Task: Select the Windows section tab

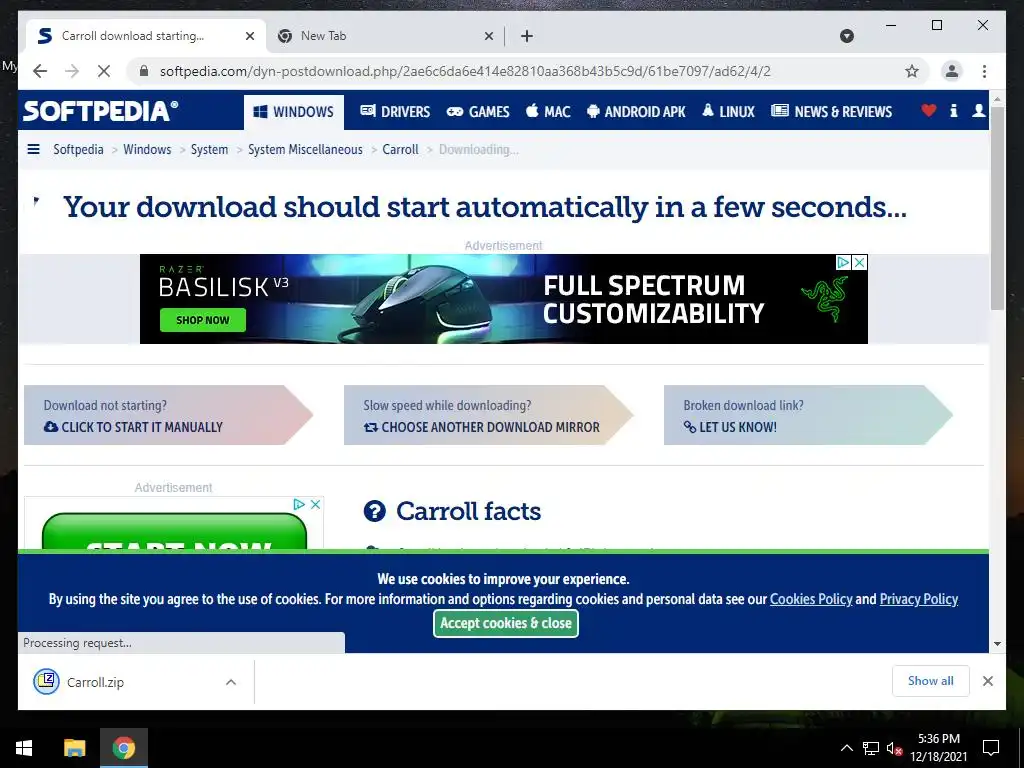Action: [294, 112]
